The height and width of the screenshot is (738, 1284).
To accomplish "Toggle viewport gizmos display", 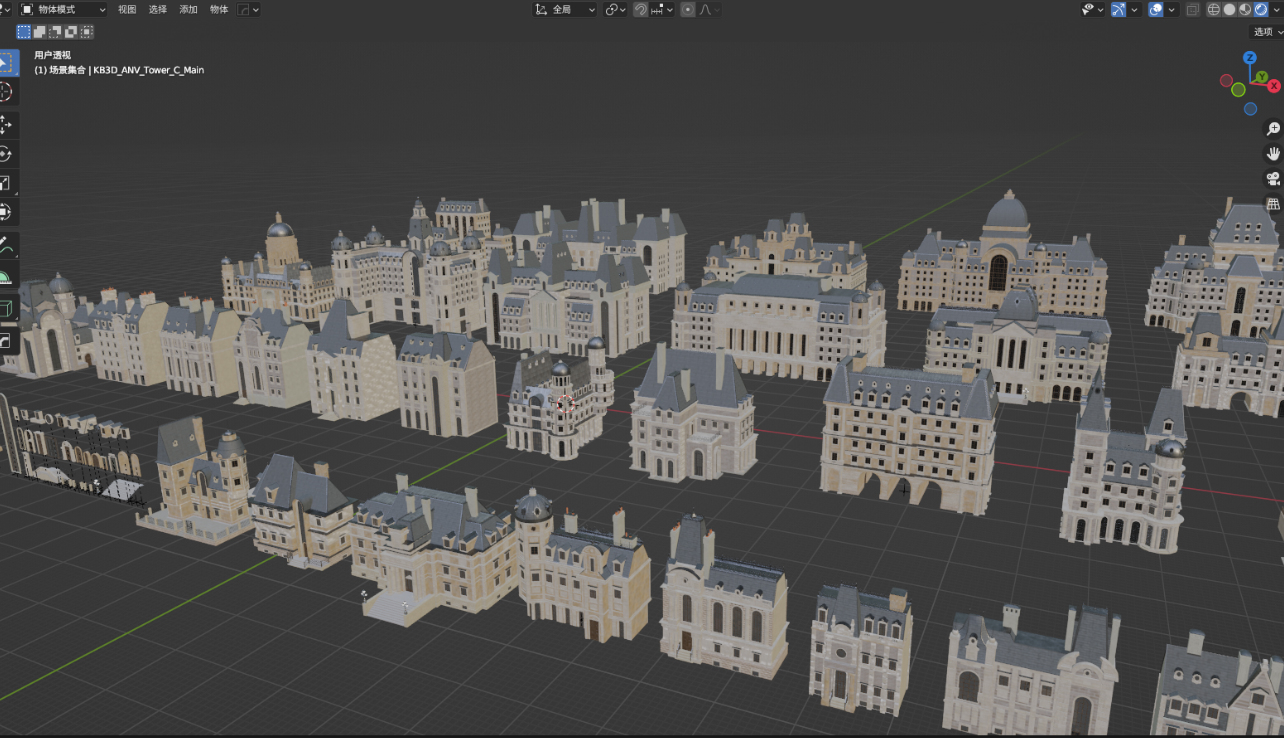I will [1119, 9].
